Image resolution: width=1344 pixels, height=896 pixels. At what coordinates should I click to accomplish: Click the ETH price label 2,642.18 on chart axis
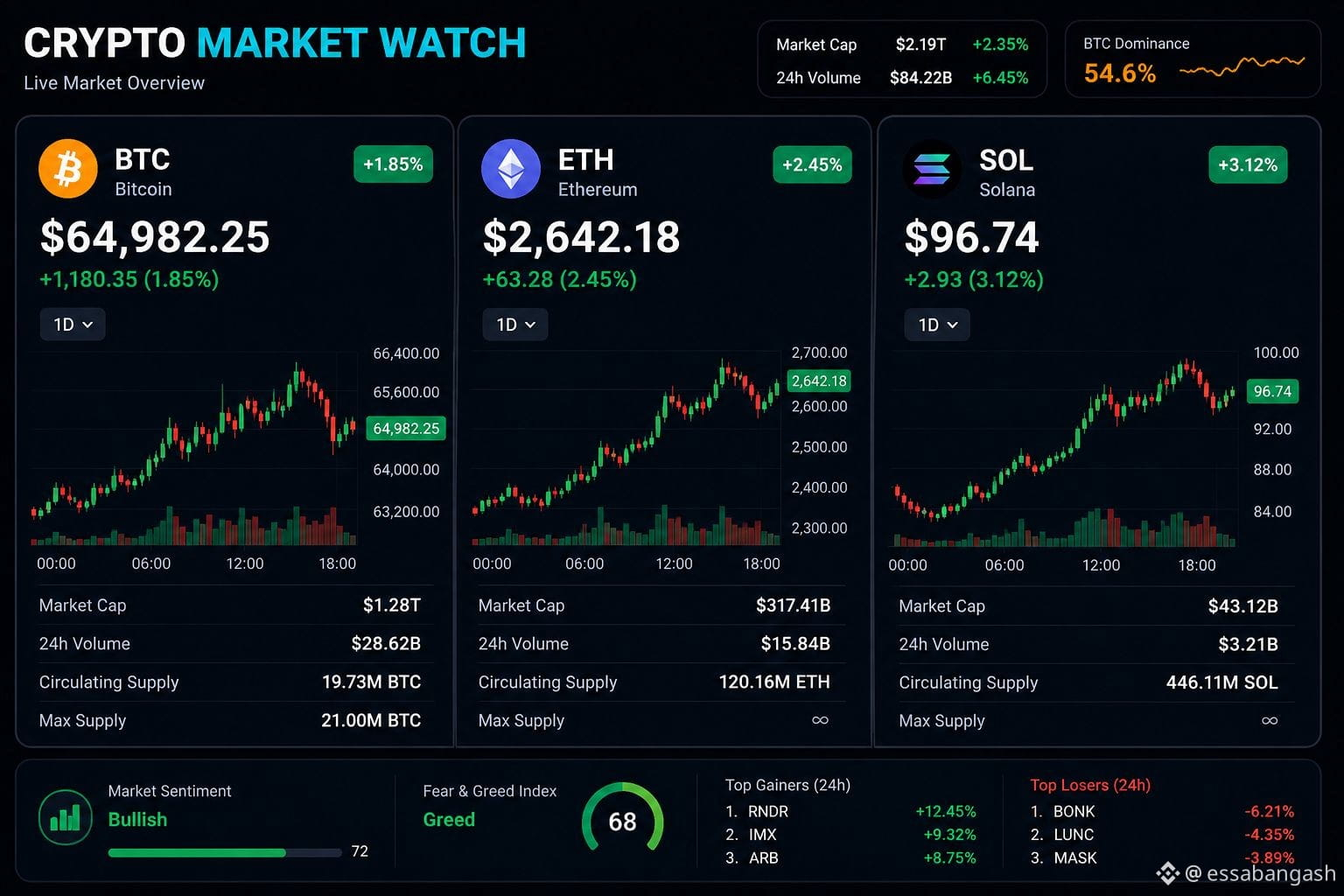point(819,381)
